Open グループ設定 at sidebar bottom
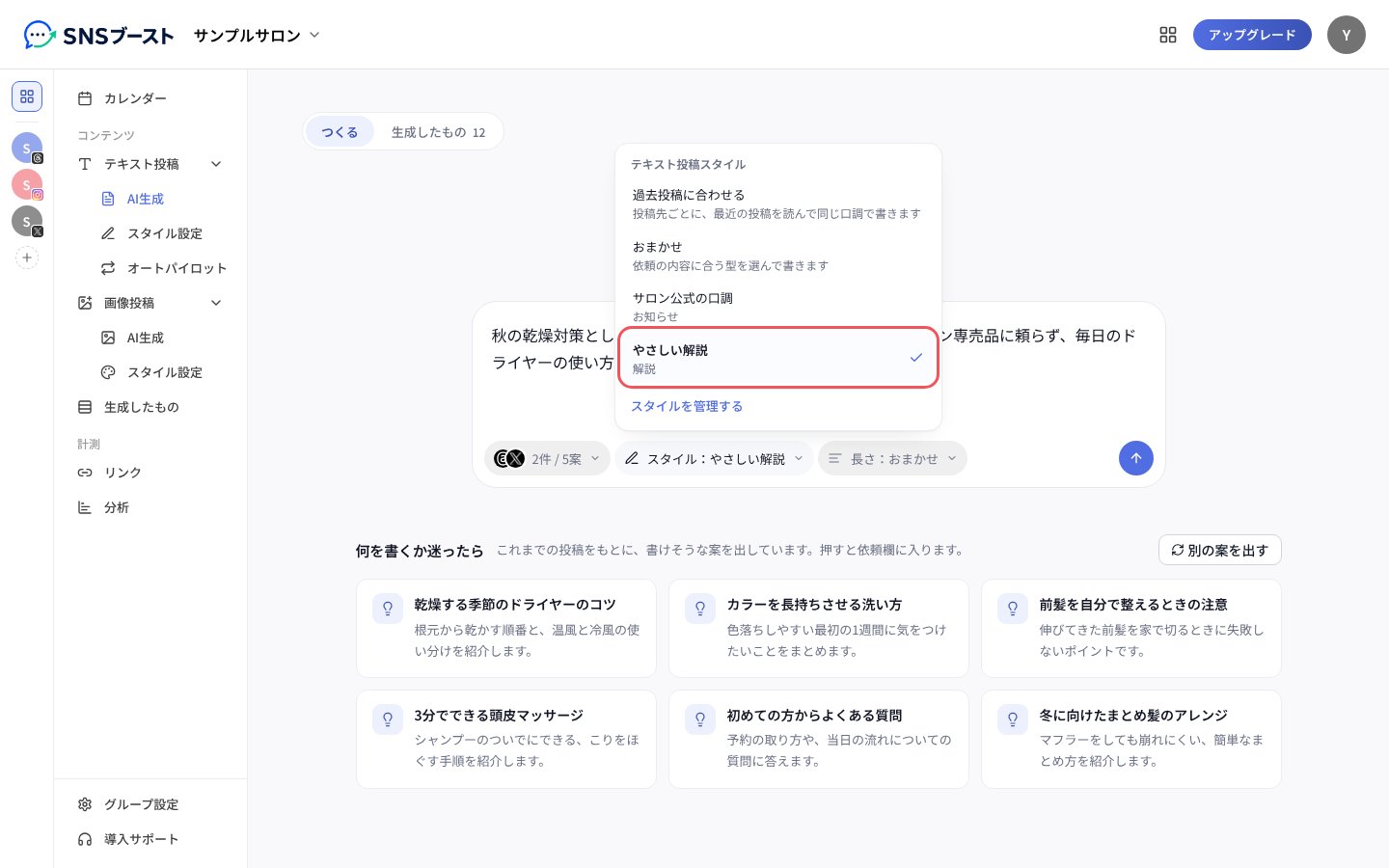Viewport: 1389px width, 868px height. [x=150, y=804]
